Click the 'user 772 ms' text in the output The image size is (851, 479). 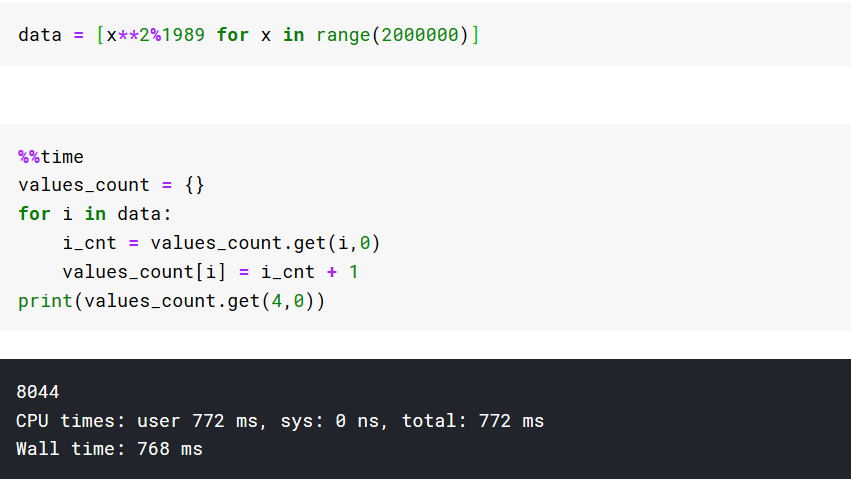pos(199,421)
